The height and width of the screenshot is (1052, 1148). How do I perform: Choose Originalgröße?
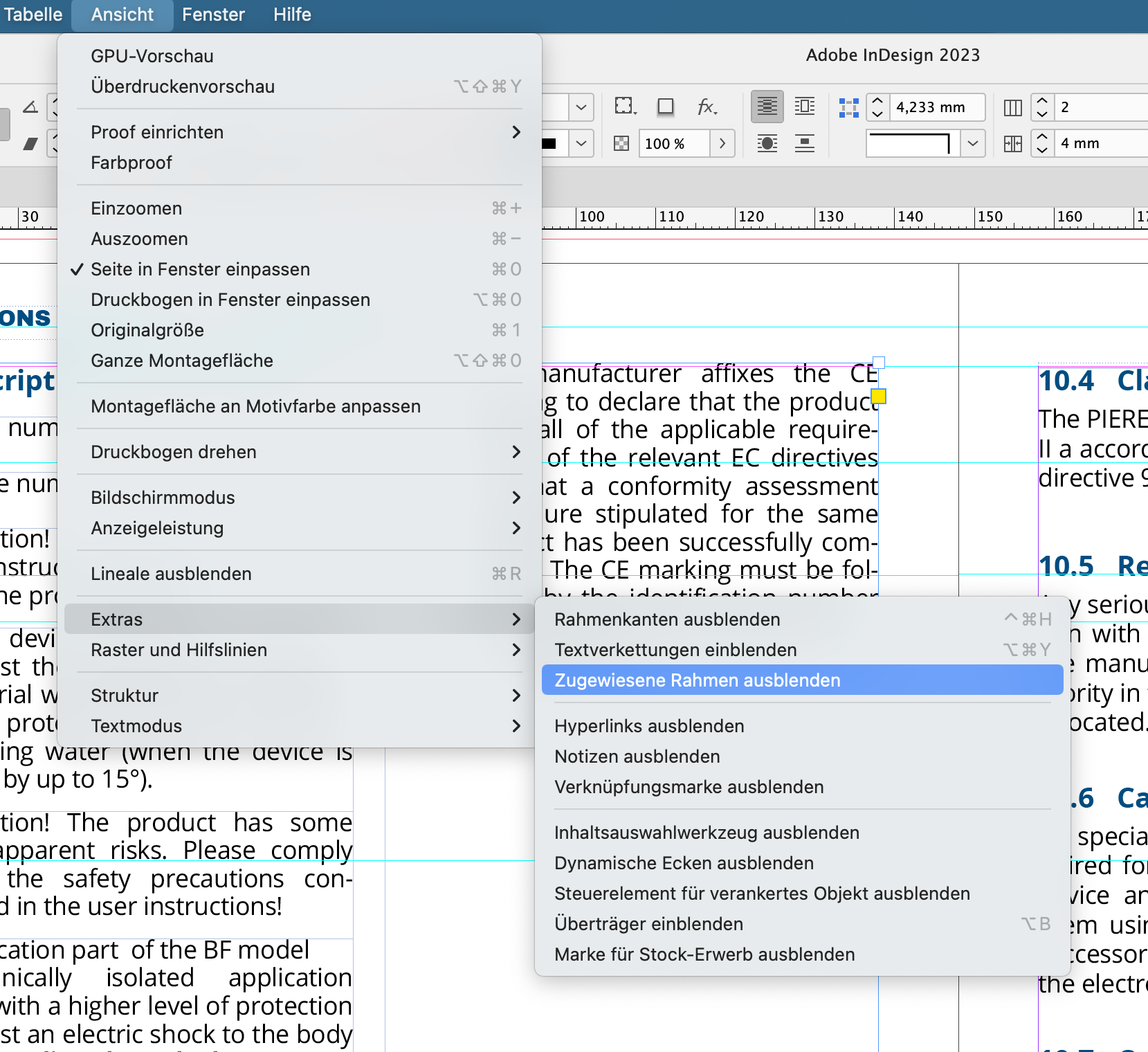tap(299, 330)
